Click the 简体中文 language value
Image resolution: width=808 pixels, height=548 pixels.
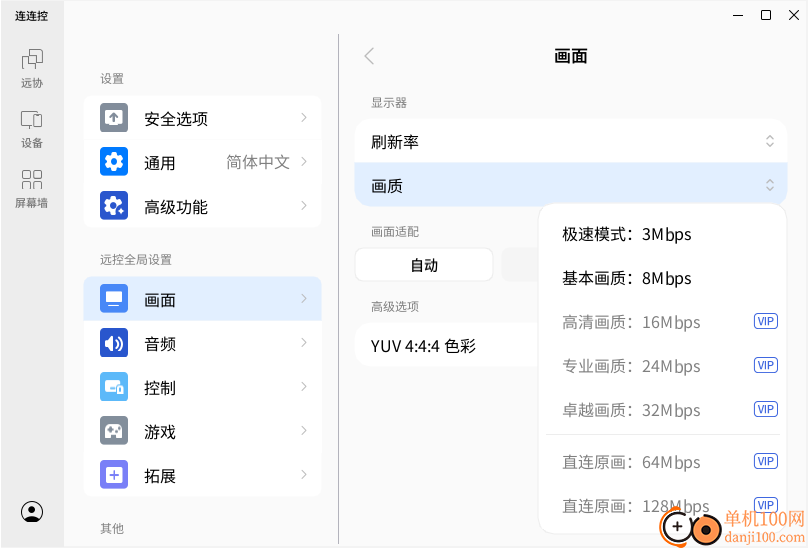tap(258, 162)
